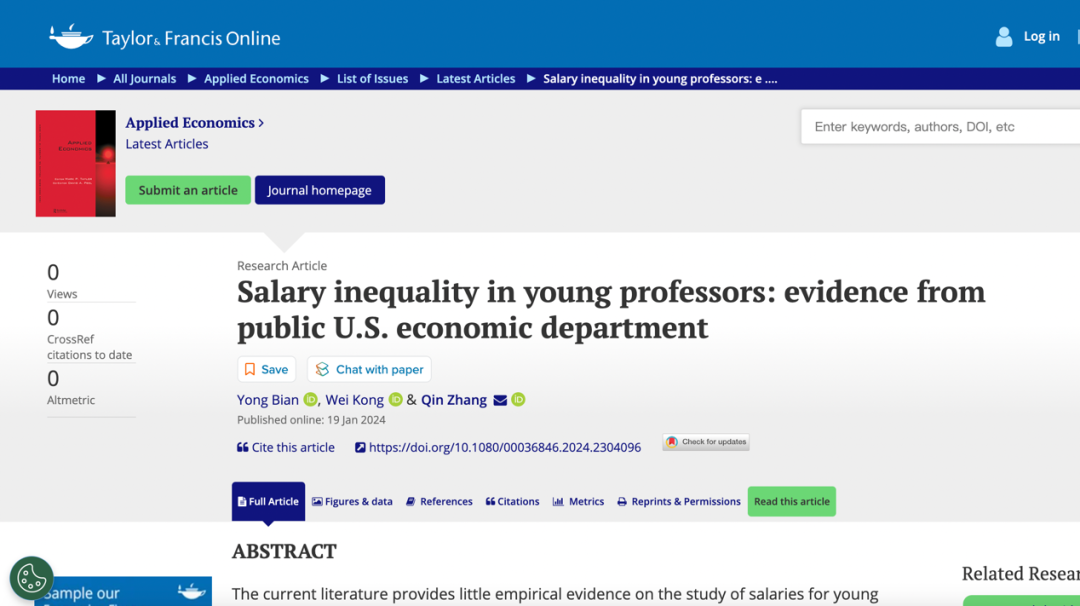
Task: Click the green Read this article button
Action: click(x=791, y=501)
